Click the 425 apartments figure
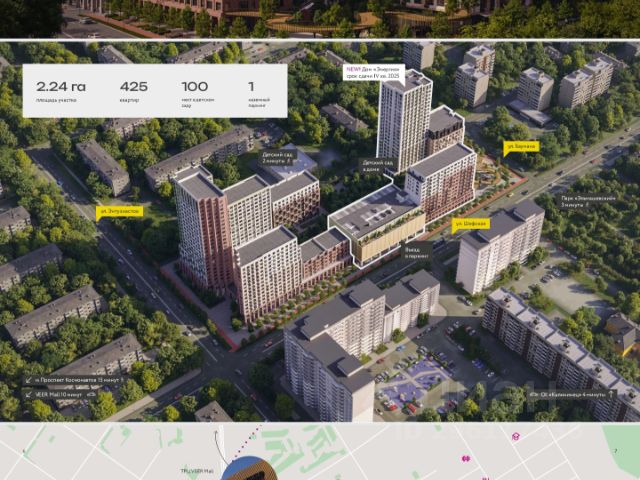The image size is (640, 480). [x=134, y=87]
